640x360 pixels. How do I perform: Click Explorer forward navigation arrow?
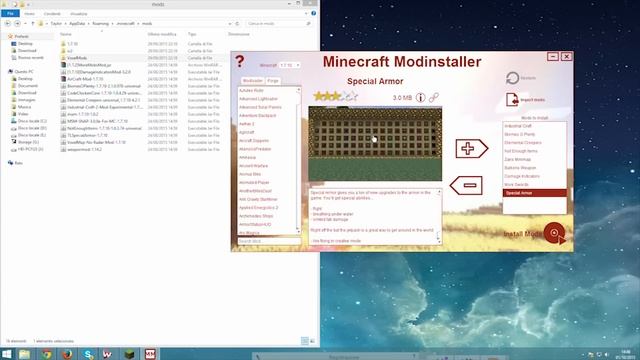(17, 24)
